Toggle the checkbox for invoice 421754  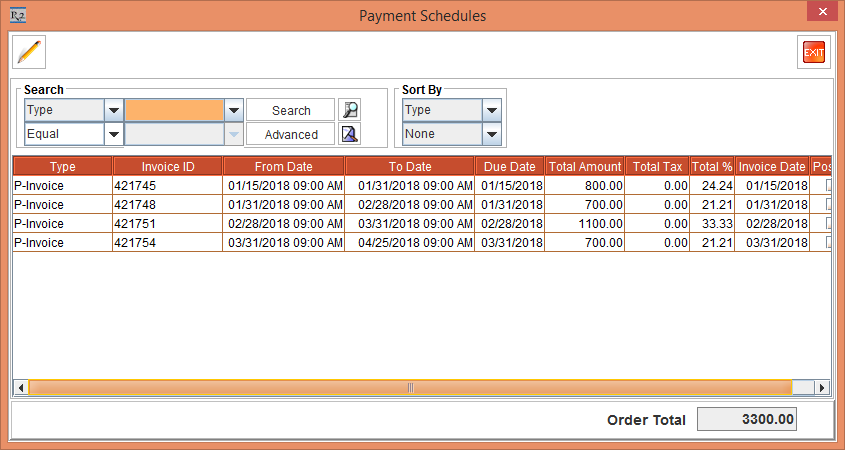[828, 243]
